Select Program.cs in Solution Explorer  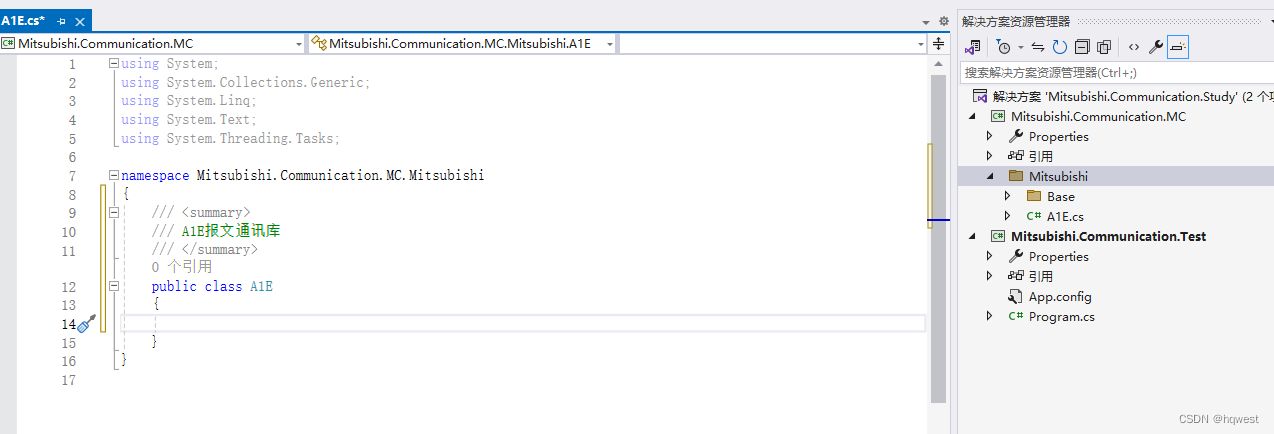pyautogui.click(x=1061, y=317)
